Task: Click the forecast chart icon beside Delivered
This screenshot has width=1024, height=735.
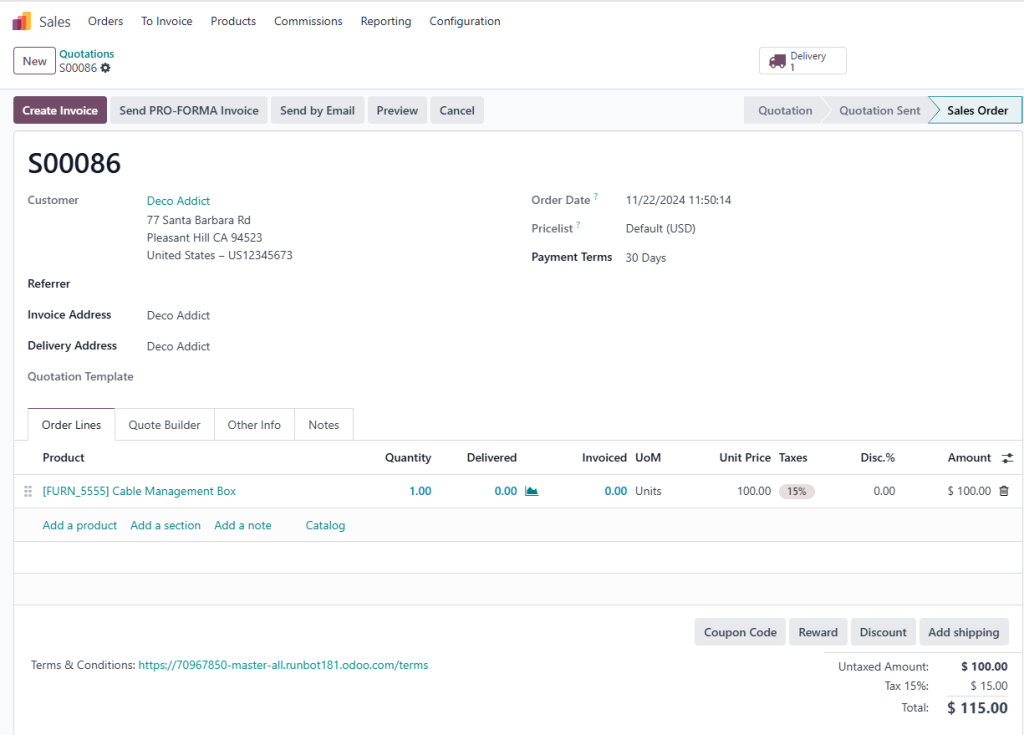Action: pos(532,491)
